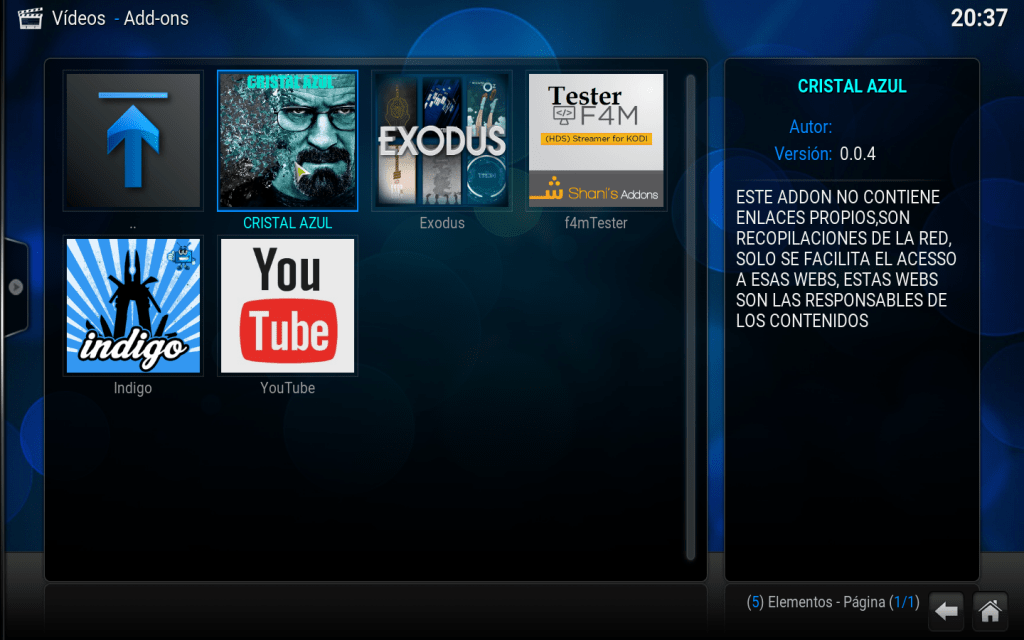Click the clapperboard Vídeos icon
Screen dimensions: 1024x640
click(x=30, y=18)
